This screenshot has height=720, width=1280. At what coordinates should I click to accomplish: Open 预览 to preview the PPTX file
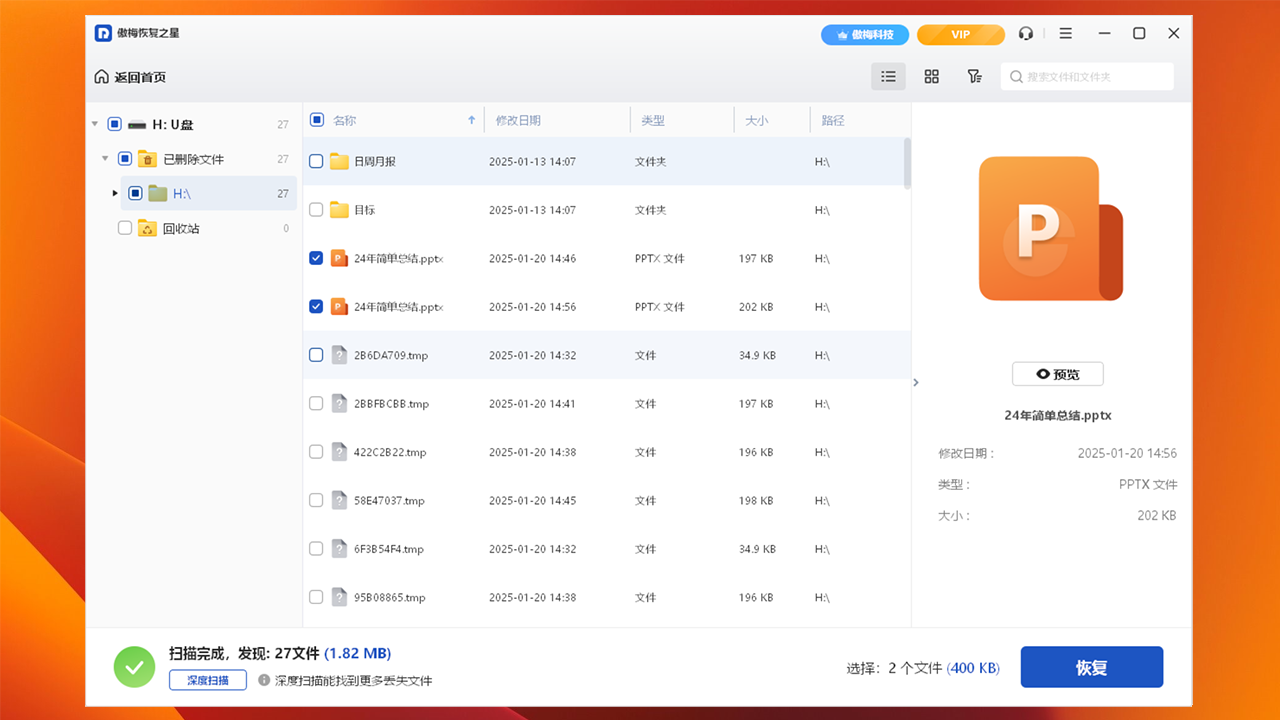(1057, 374)
